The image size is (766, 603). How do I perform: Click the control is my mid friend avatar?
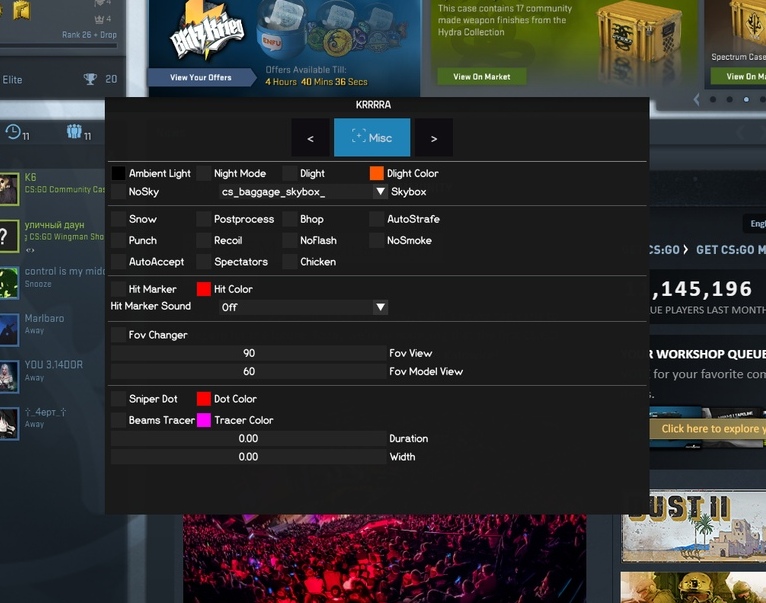click(x=9, y=280)
